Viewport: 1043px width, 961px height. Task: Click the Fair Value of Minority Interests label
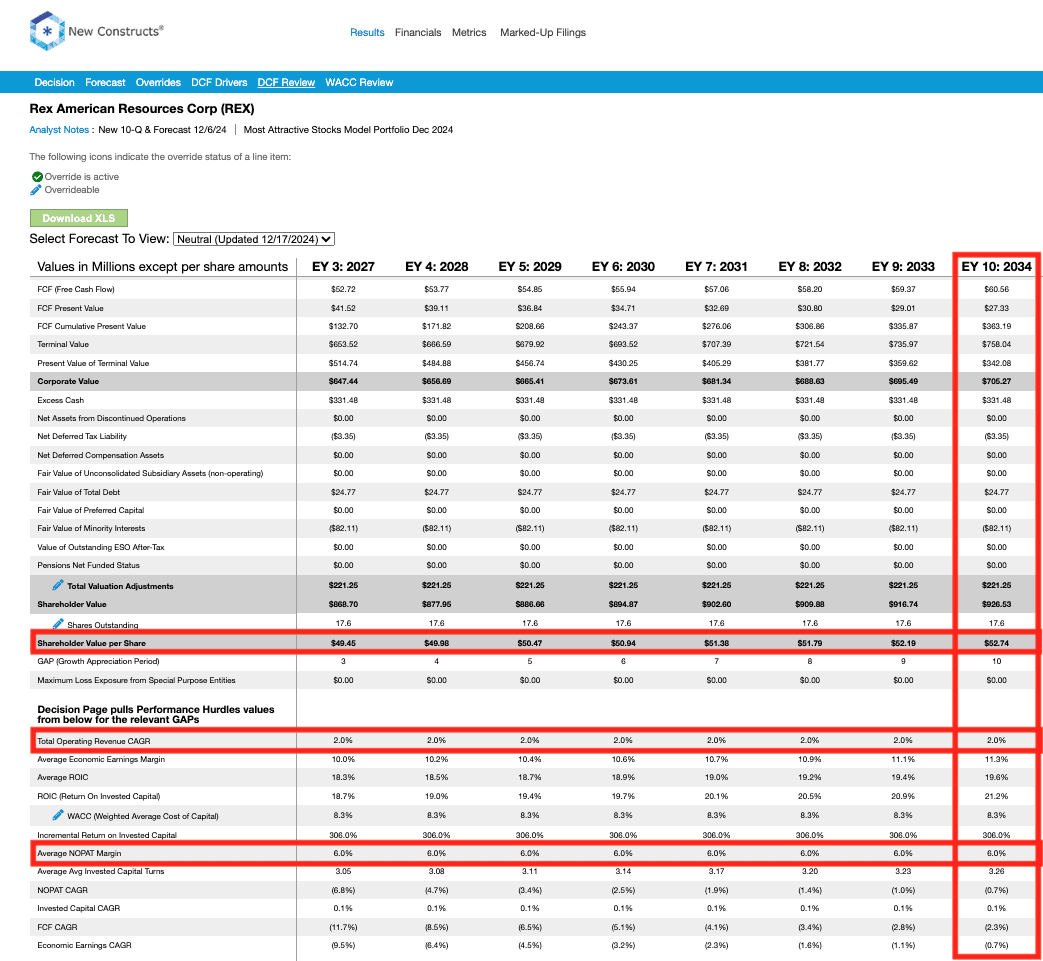pos(91,528)
